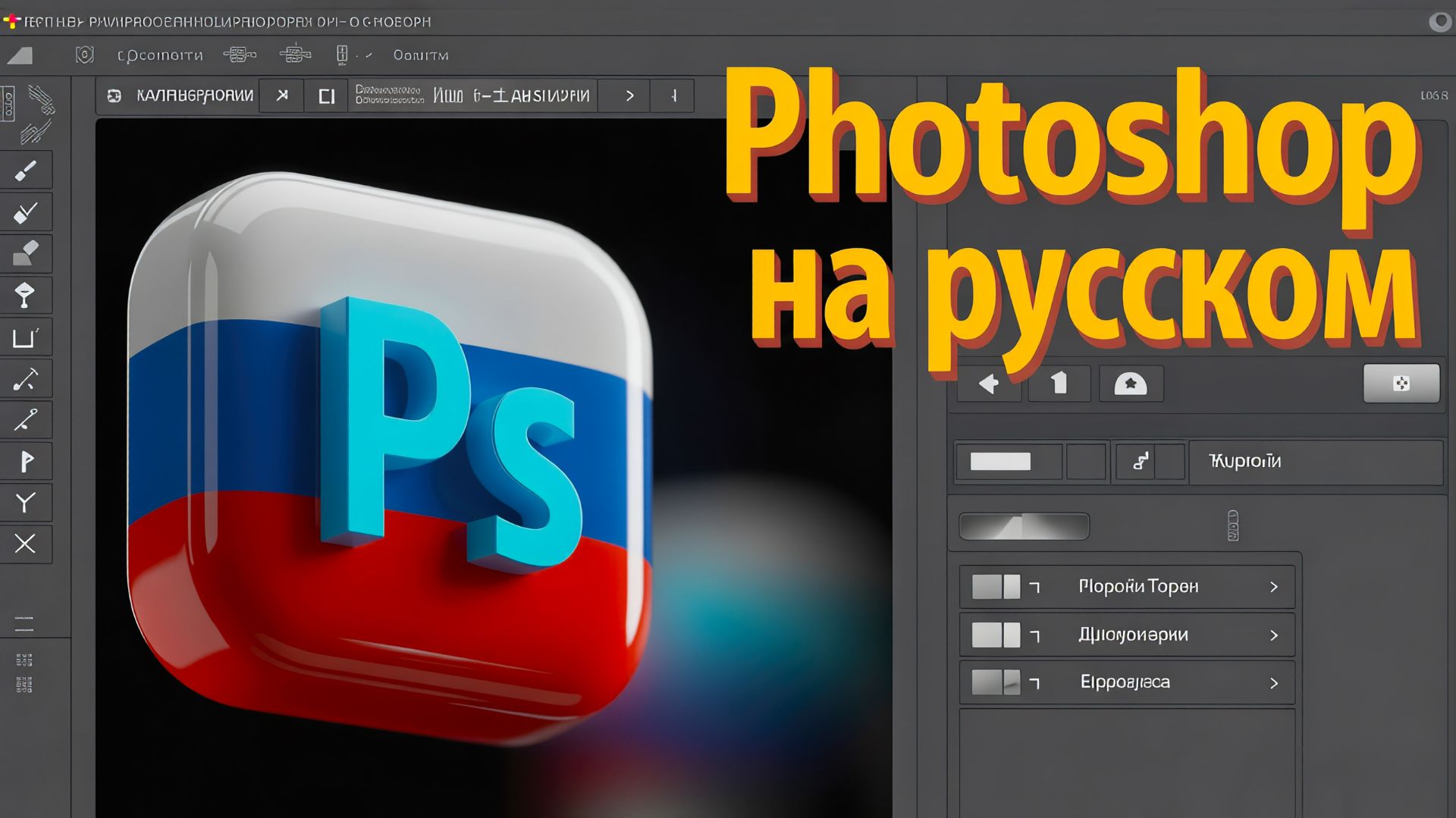Image resolution: width=1456 pixels, height=818 pixels.
Task: Select the Marquee selection tool
Action: (x=27, y=337)
